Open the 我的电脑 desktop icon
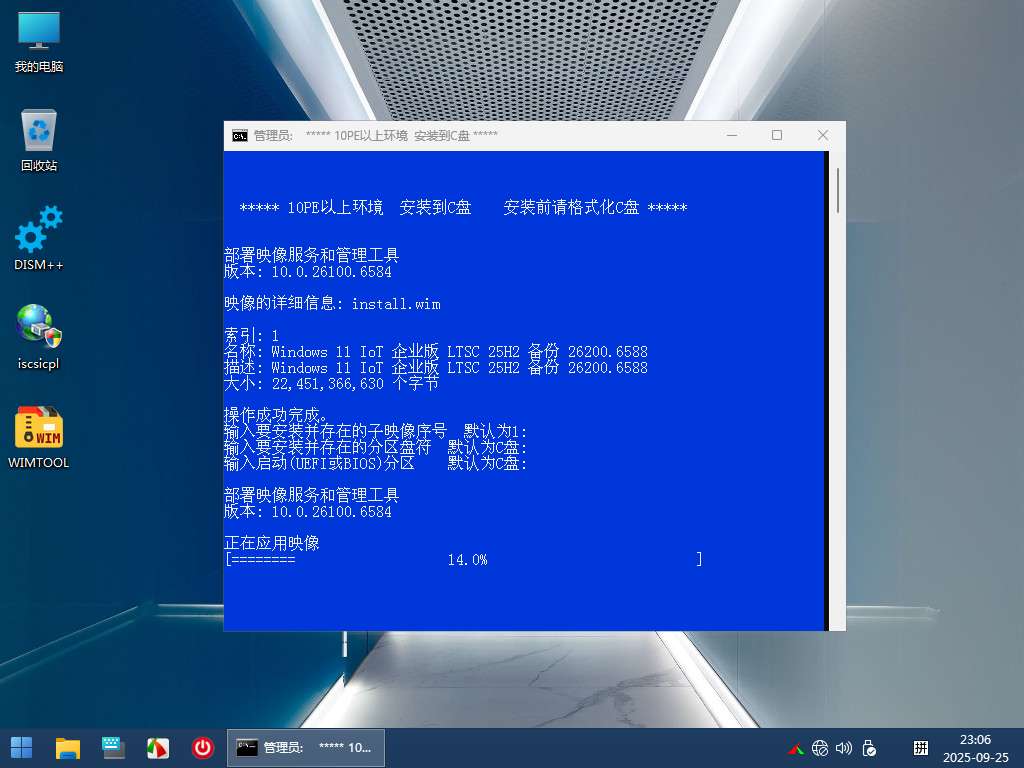This screenshot has width=1024, height=768. tap(39, 42)
